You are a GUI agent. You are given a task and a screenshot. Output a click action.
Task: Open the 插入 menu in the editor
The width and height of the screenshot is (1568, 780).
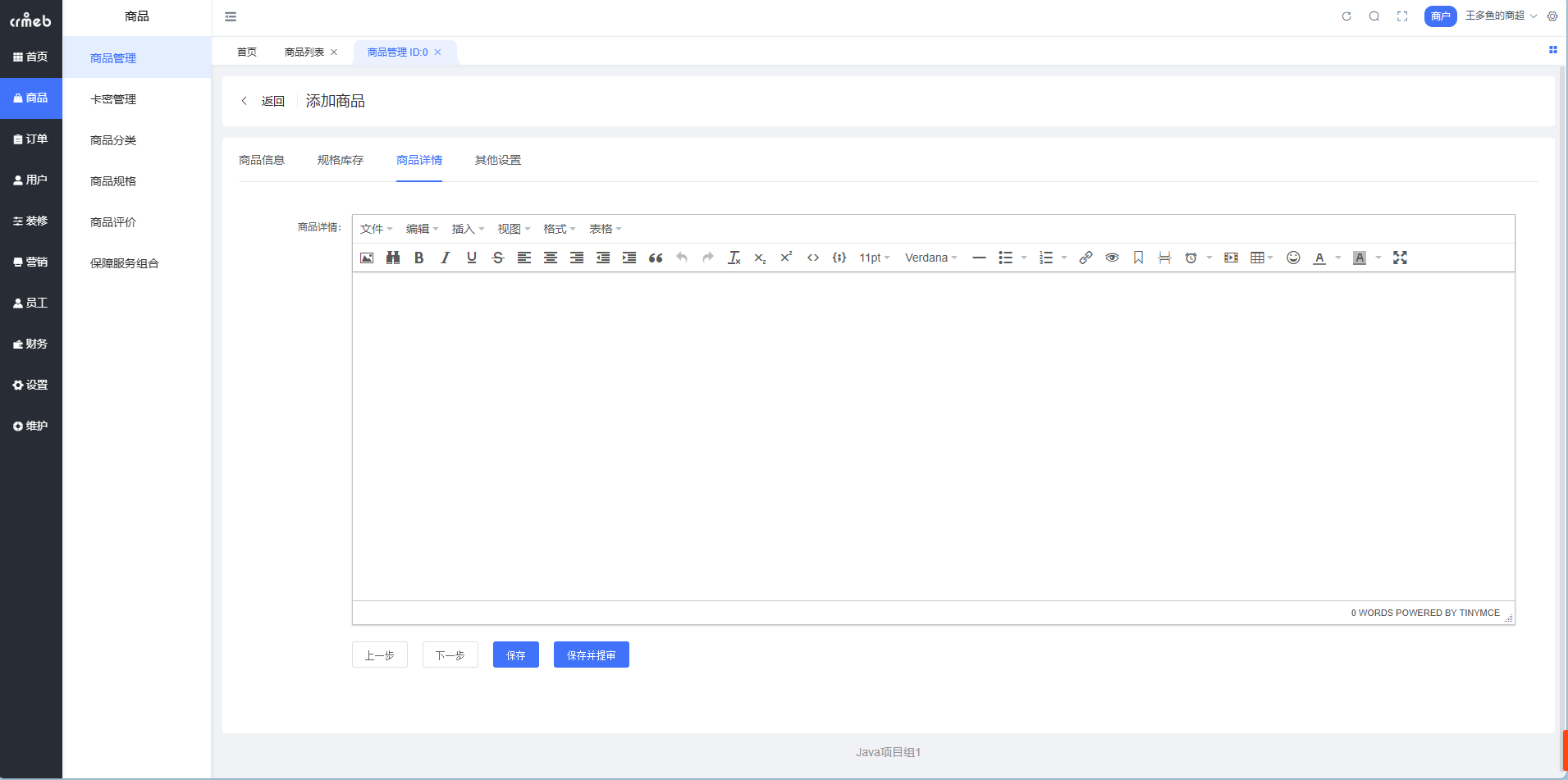click(x=468, y=229)
